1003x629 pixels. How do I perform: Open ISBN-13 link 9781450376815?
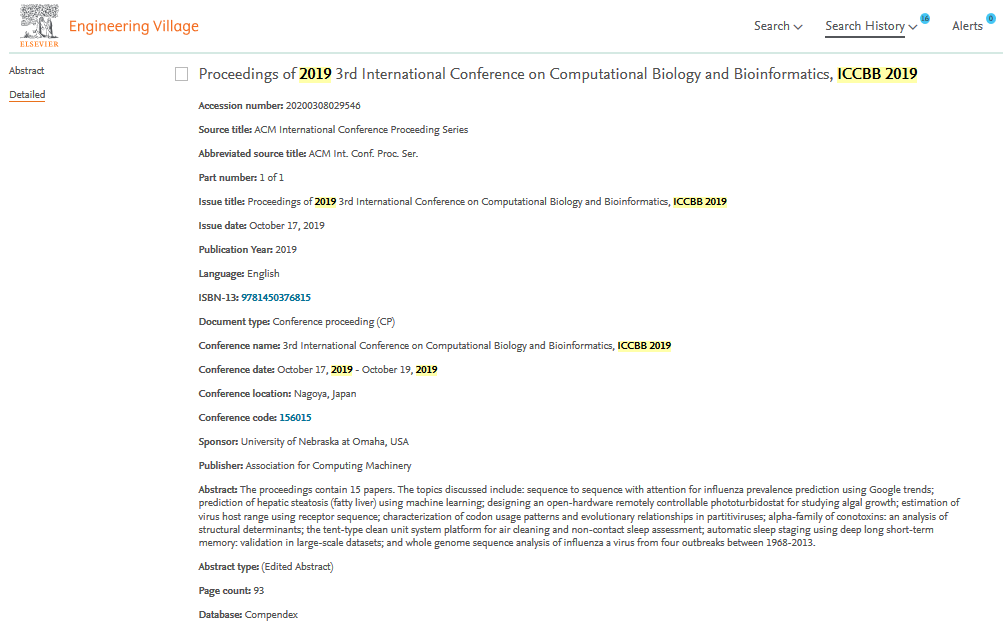[x=276, y=298]
